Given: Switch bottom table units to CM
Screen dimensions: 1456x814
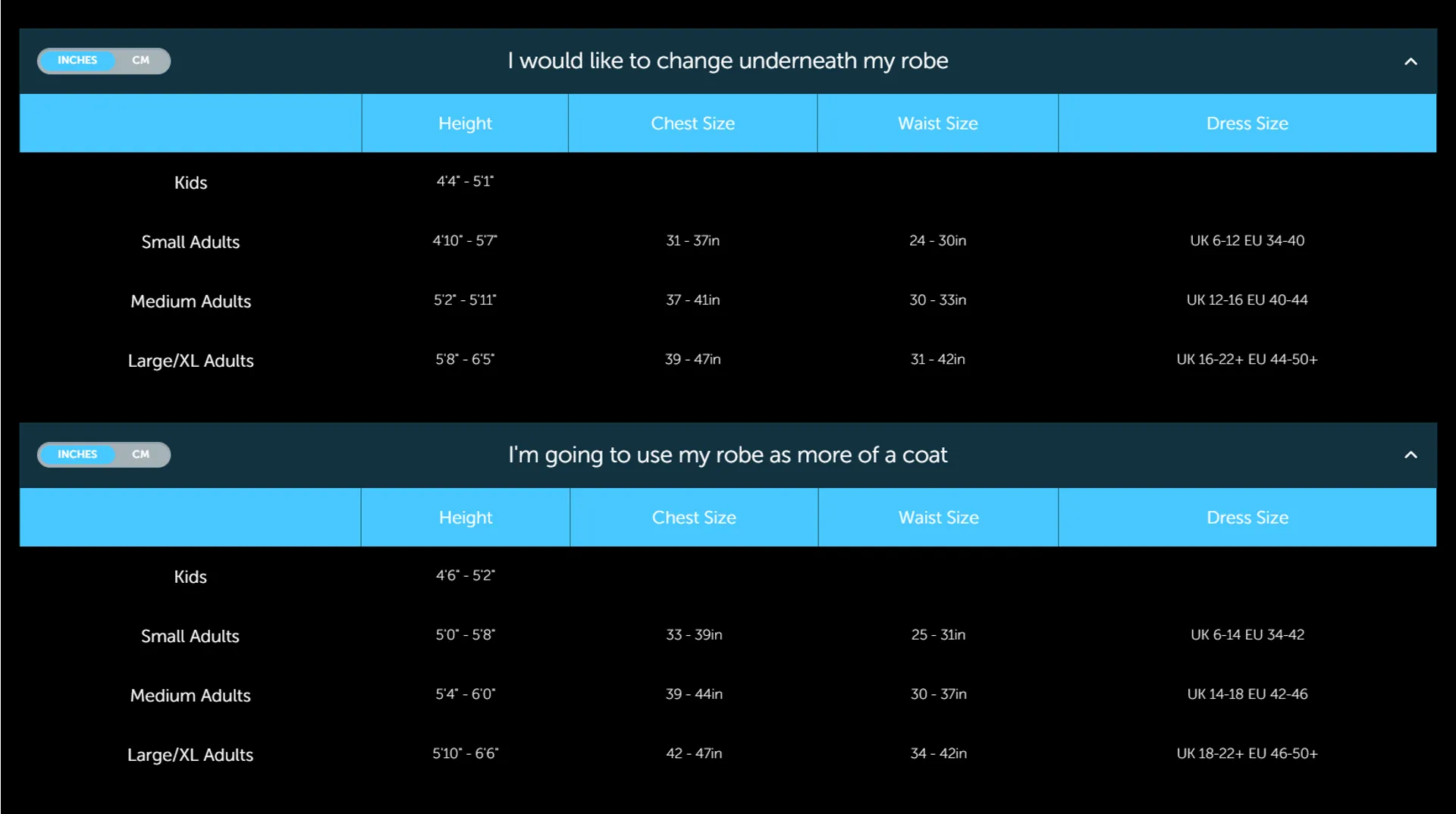Looking at the screenshot, I should 141,455.
